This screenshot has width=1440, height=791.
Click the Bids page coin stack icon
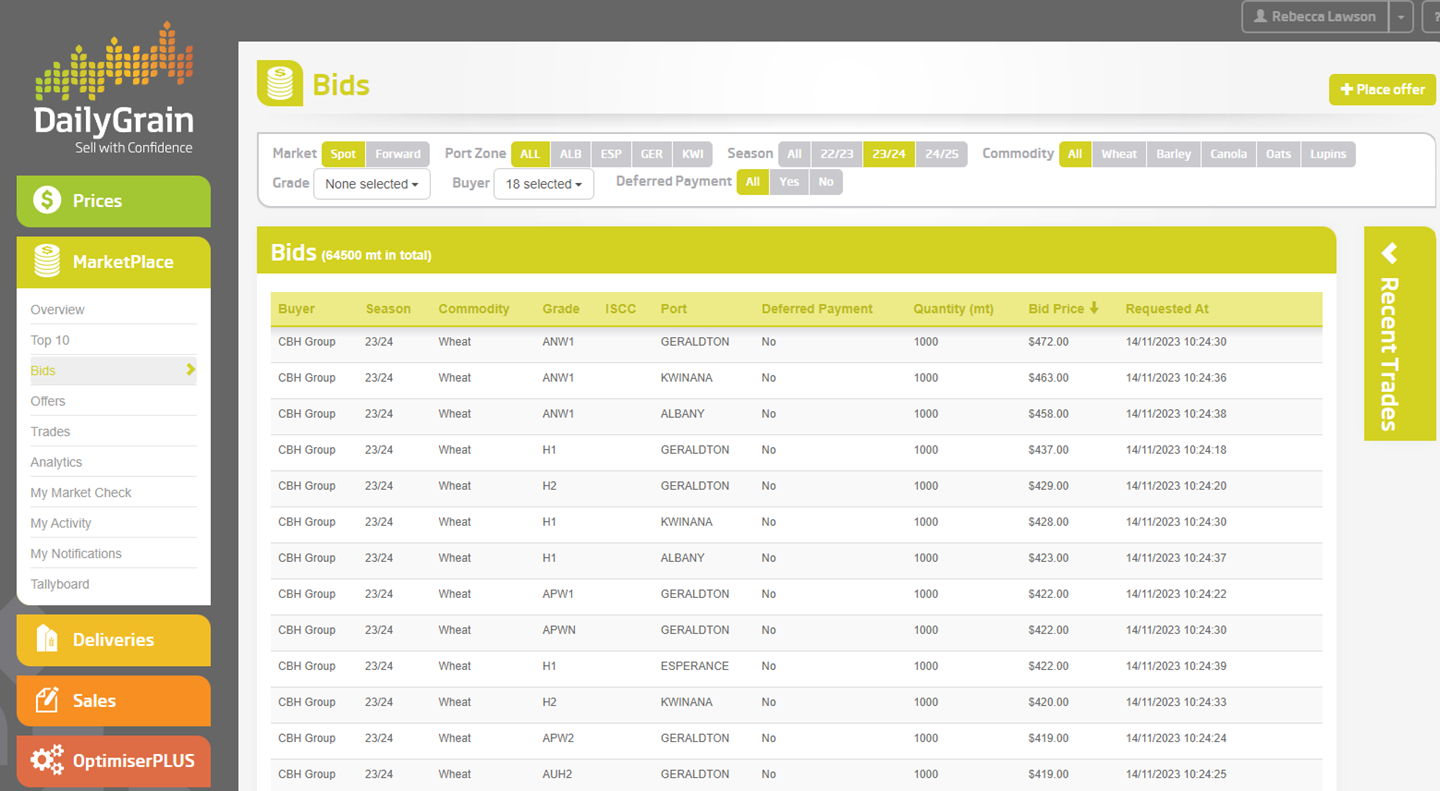[281, 84]
